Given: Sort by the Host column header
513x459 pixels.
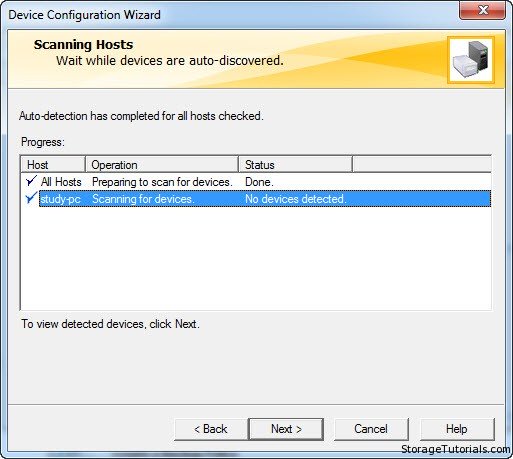Looking at the screenshot, I should point(53,165).
